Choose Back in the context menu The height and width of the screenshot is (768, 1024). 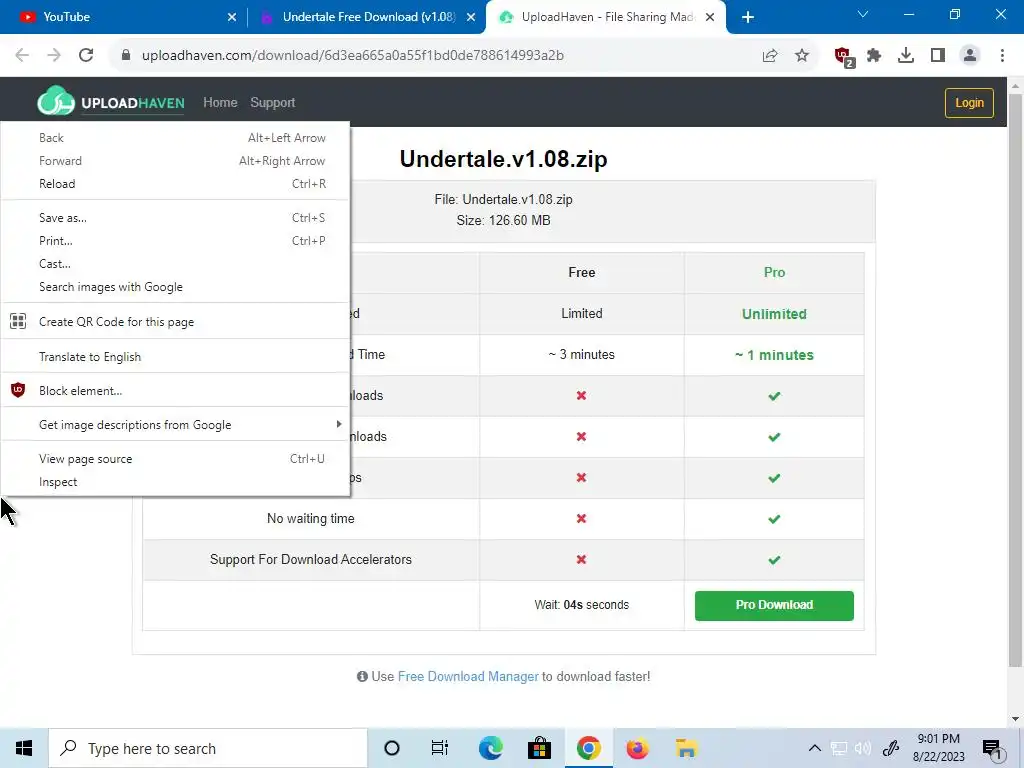click(175, 138)
